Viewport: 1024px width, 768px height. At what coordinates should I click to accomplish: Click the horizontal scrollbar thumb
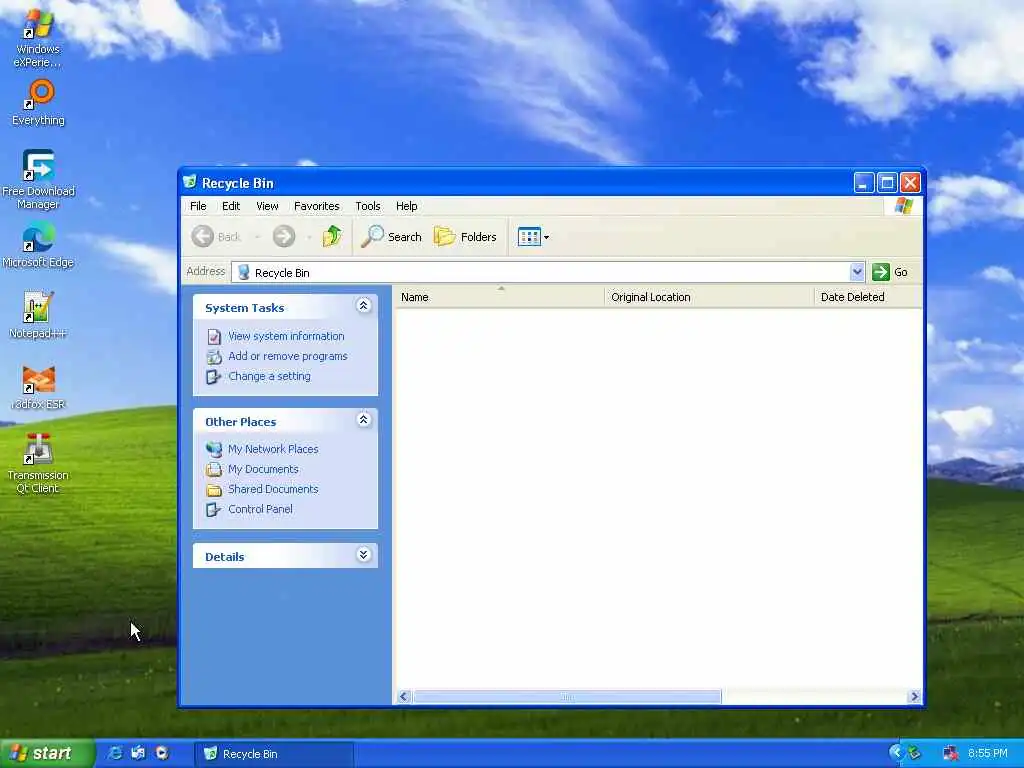(567, 697)
